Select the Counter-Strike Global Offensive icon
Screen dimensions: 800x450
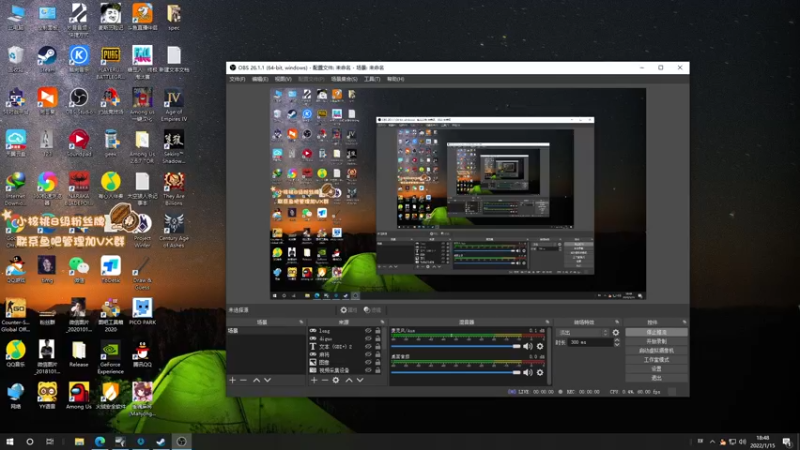15,315
